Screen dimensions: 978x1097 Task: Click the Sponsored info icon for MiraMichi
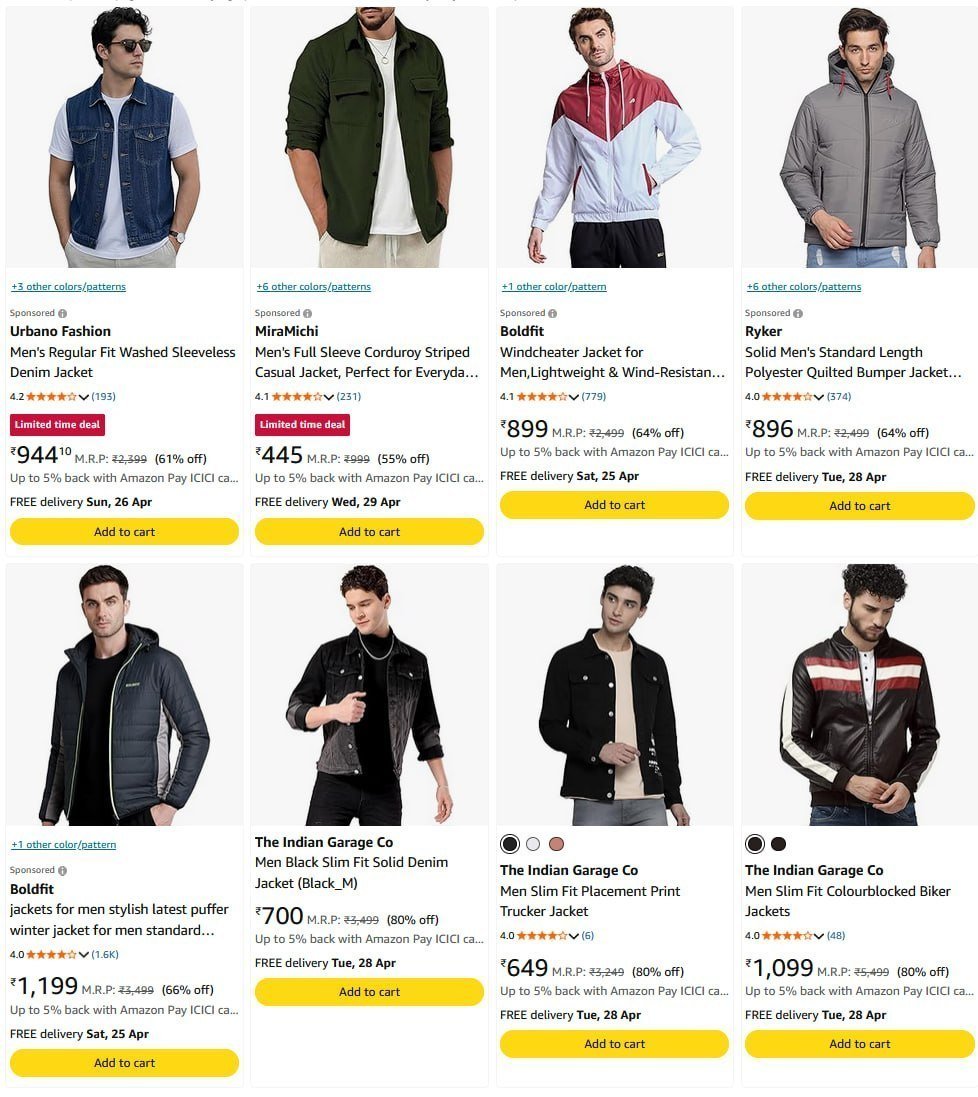(307, 313)
